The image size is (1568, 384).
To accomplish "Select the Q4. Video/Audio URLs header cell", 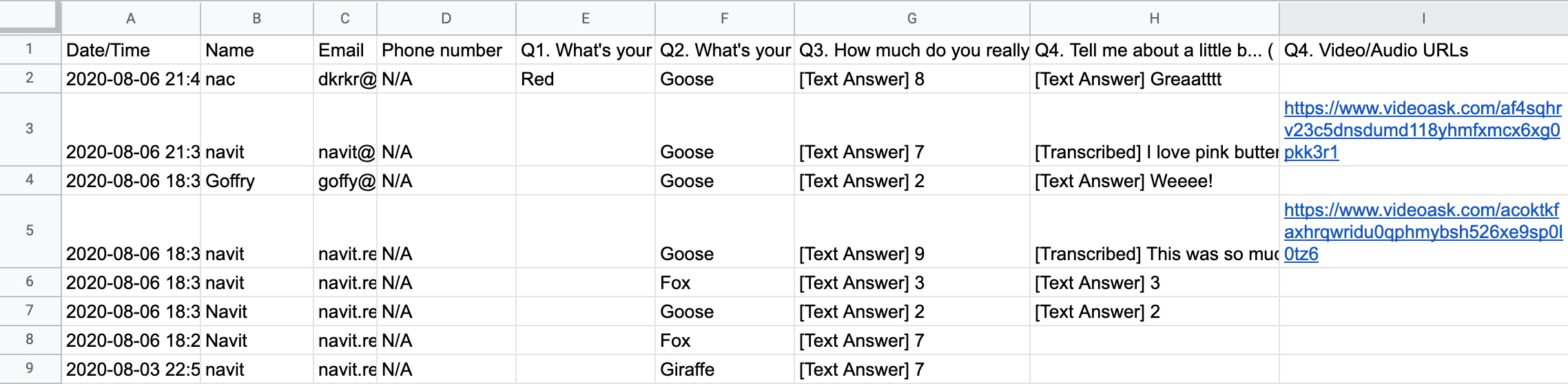I will click(x=1423, y=50).
